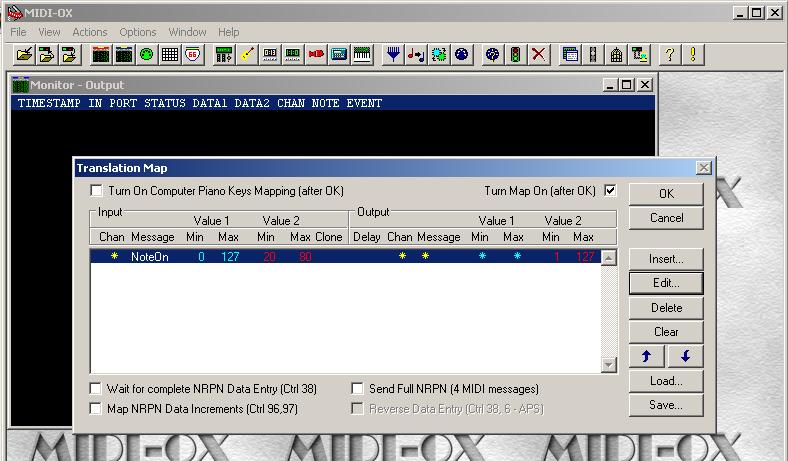
Task: Click the Insert... button
Action: click(x=666, y=259)
